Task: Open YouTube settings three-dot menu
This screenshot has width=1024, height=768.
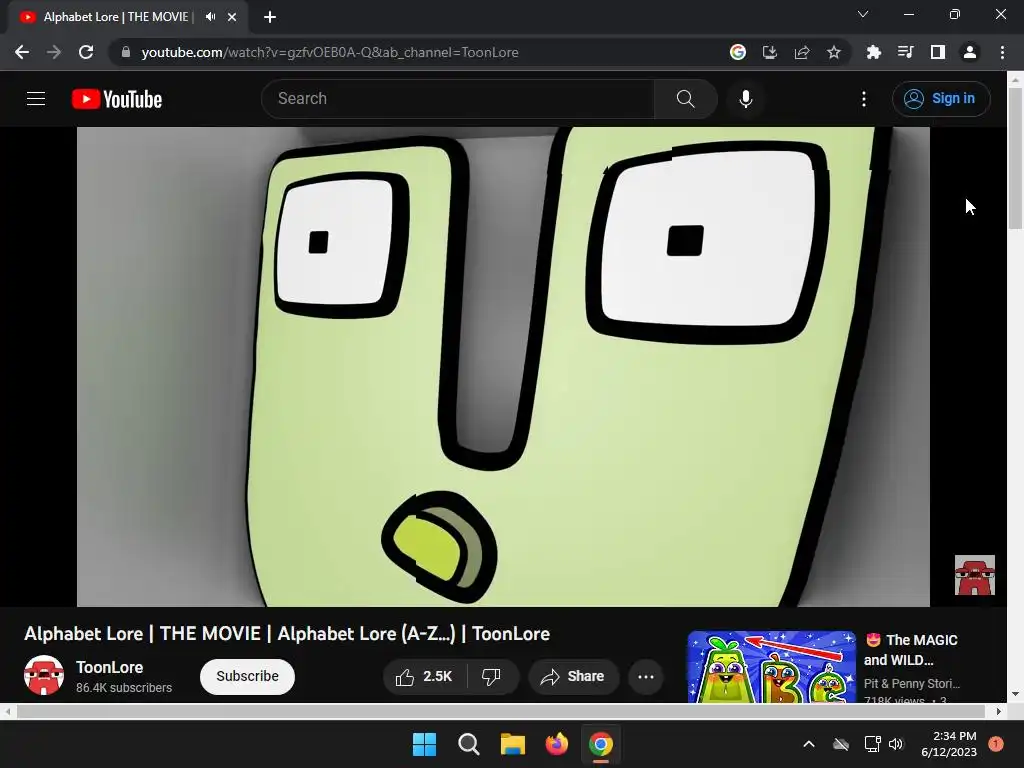Action: click(x=864, y=99)
